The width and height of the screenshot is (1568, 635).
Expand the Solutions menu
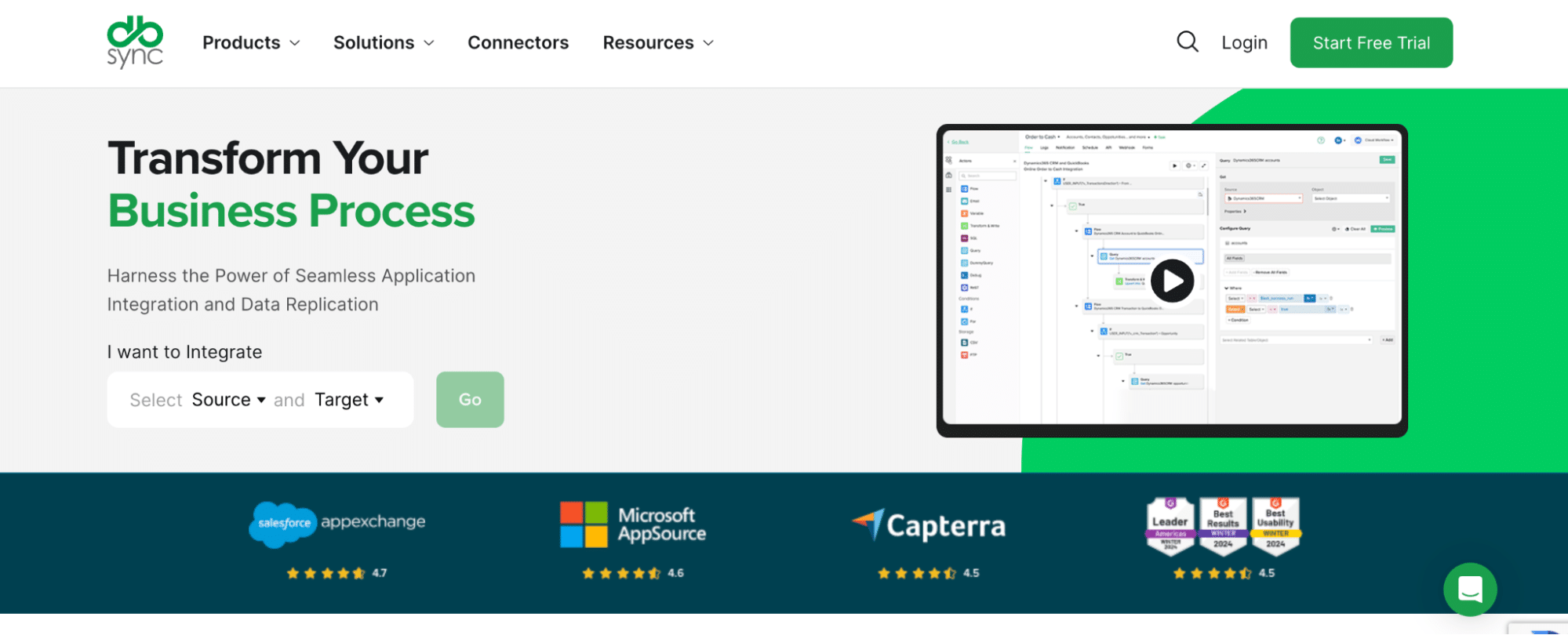[384, 42]
